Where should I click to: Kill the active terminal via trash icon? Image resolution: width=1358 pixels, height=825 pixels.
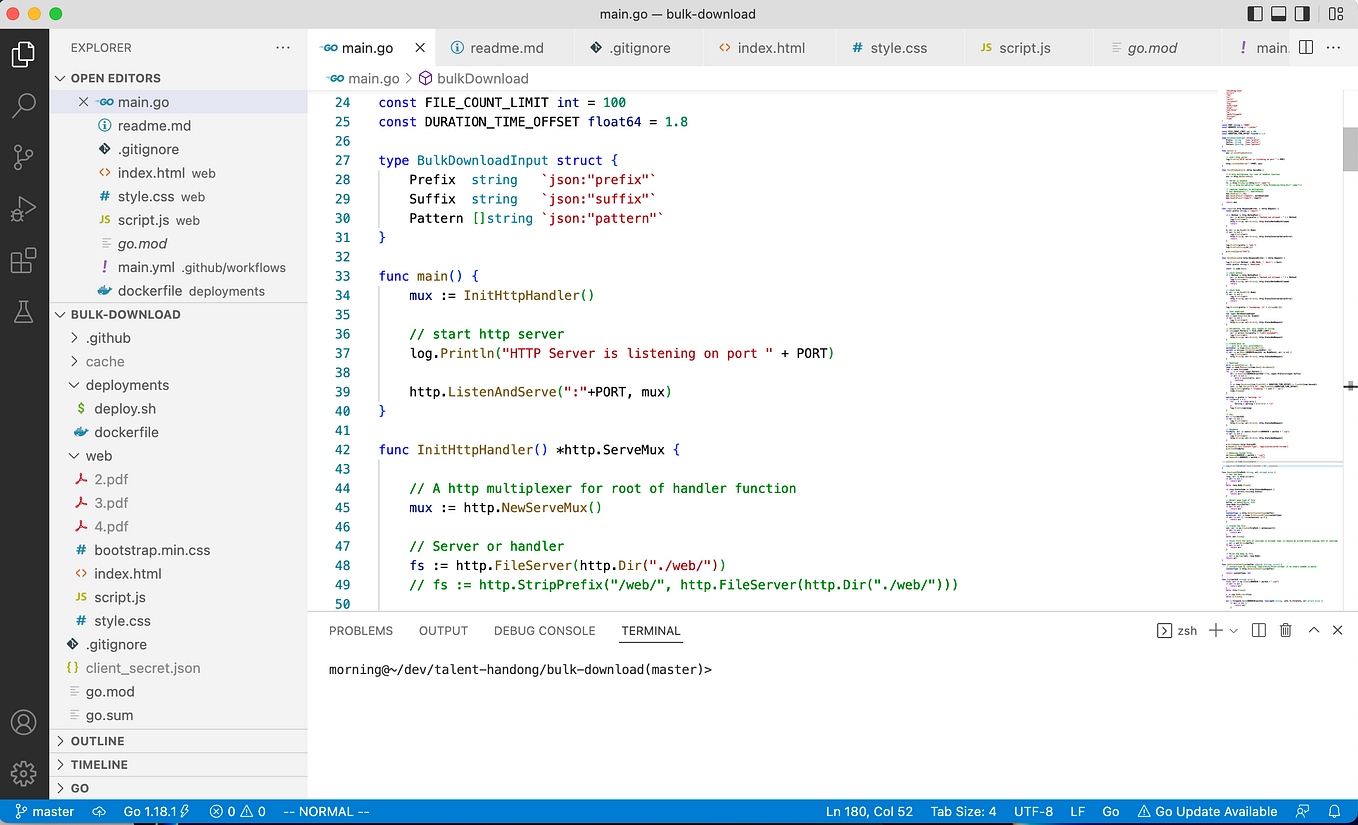pyautogui.click(x=1285, y=630)
